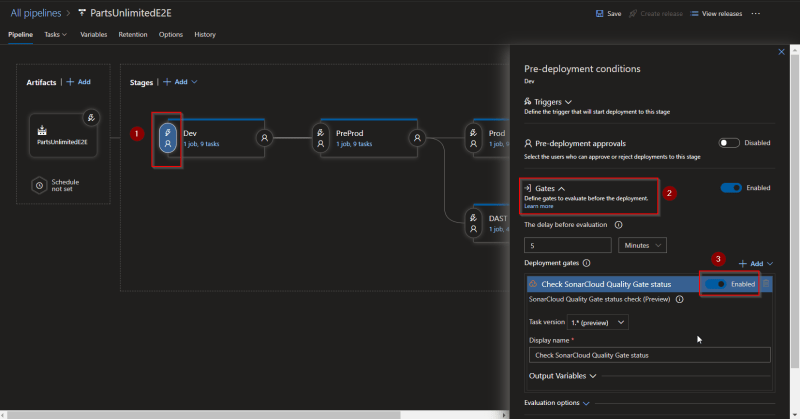Open the Gates Learn more link
Screen dimensions: 800x419
(538, 206)
